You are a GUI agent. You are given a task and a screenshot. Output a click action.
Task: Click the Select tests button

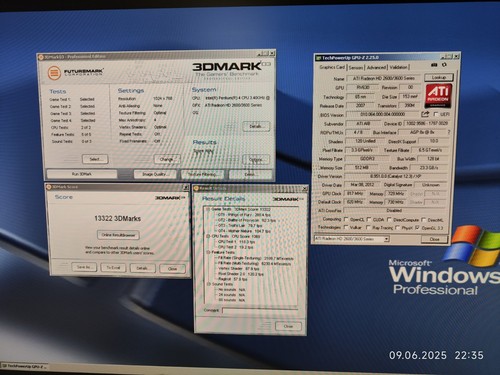[95, 159]
